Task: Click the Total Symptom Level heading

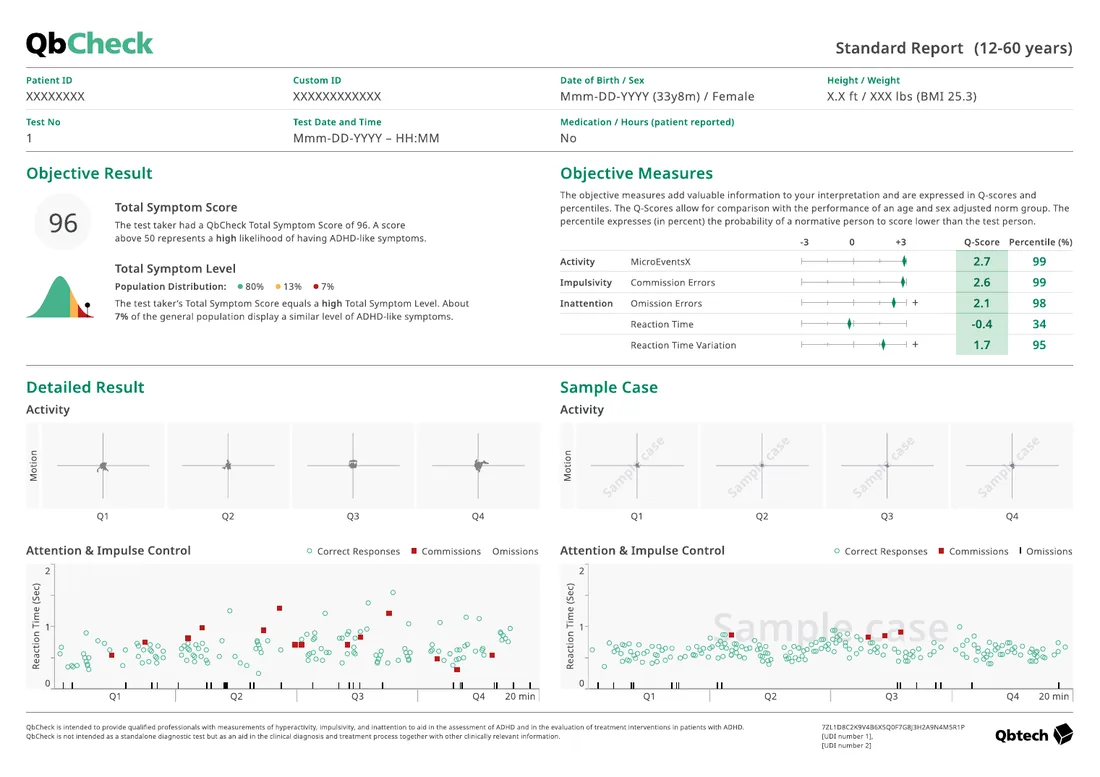Action: tap(175, 269)
